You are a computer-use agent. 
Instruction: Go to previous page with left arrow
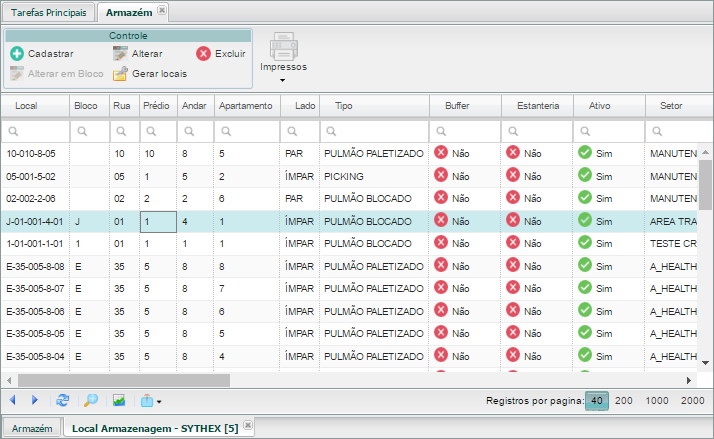click(13, 400)
